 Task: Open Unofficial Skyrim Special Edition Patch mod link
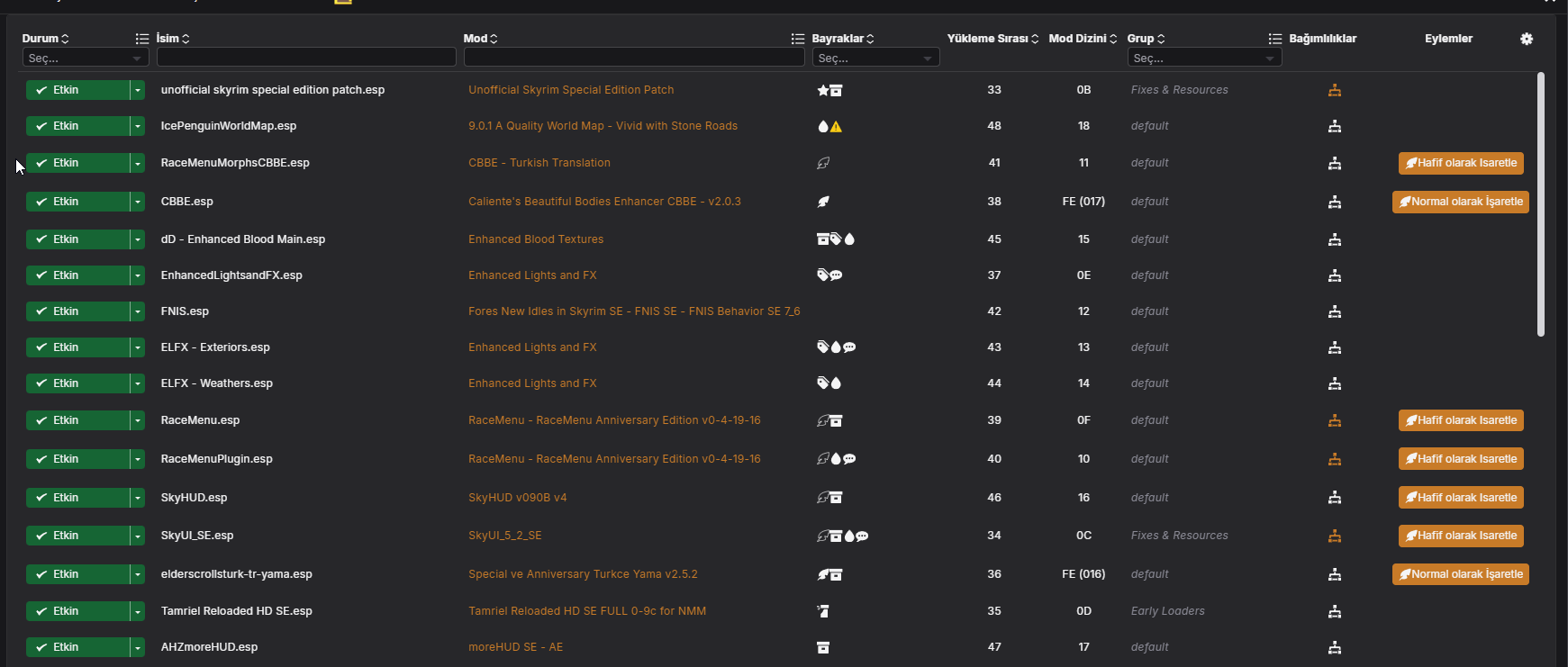click(571, 90)
